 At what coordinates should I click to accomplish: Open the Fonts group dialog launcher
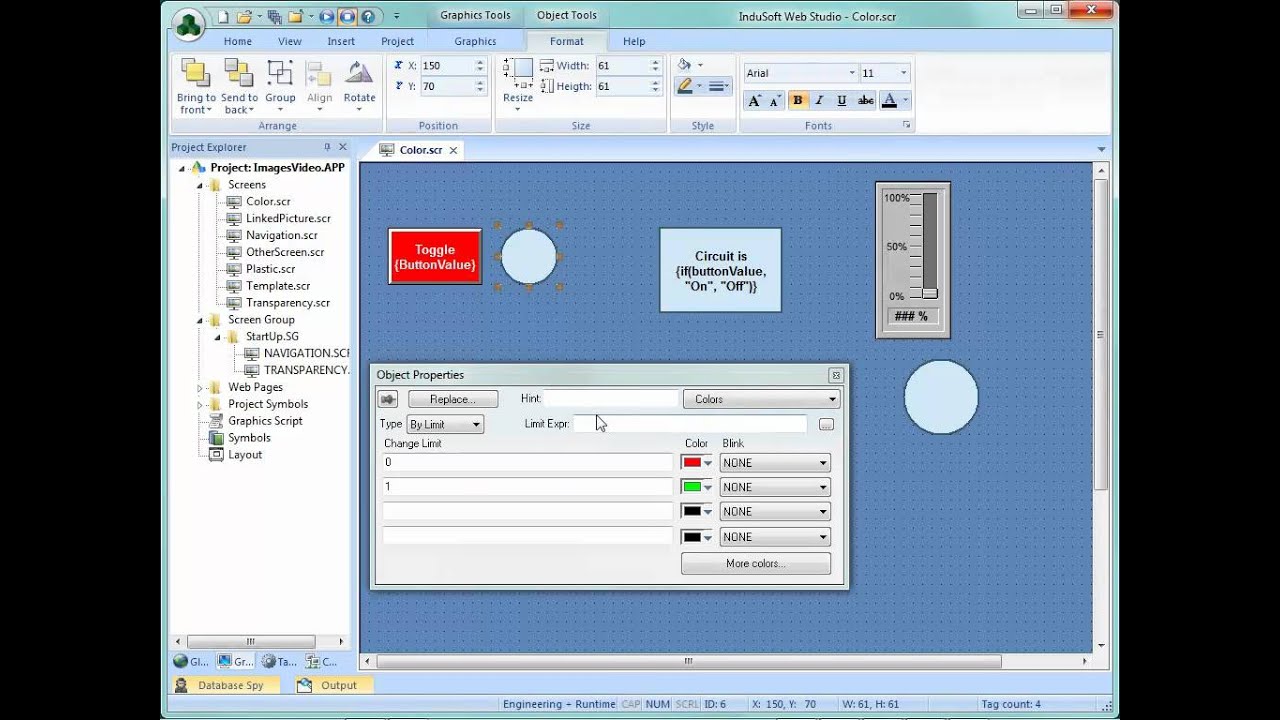click(x=907, y=125)
